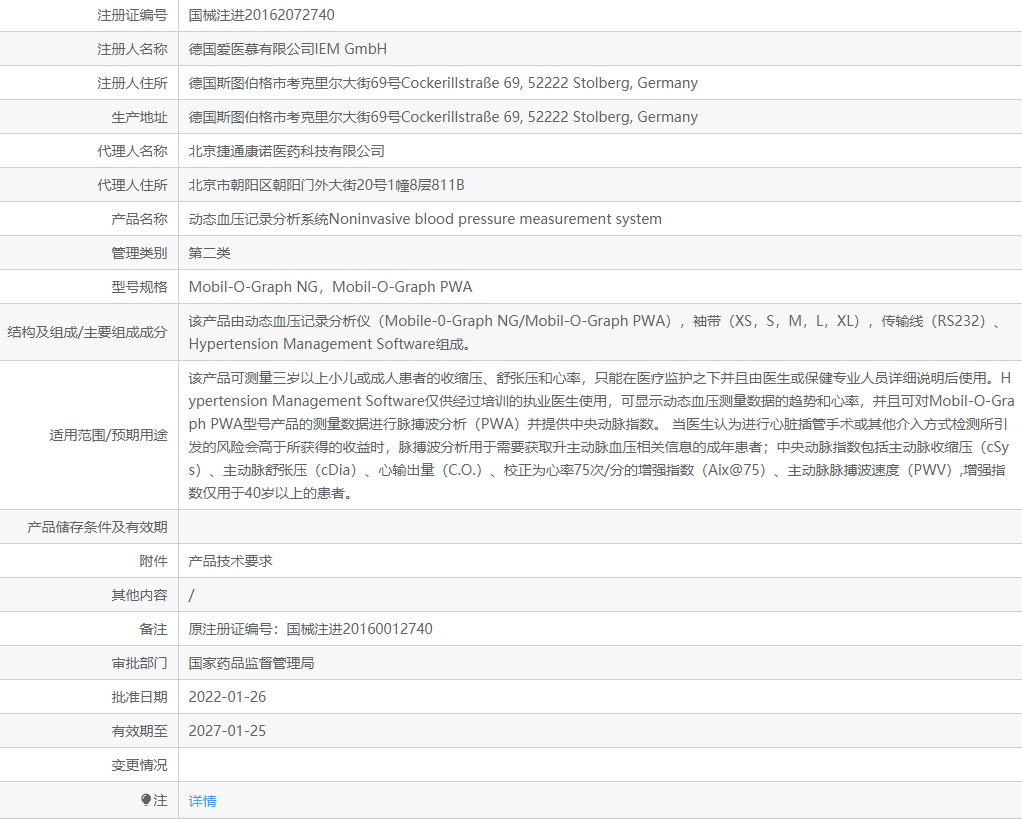Select the product name 动态血压记录分析系统 value
This screenshot has width=1022, height=819.
(x=425, y=219)
